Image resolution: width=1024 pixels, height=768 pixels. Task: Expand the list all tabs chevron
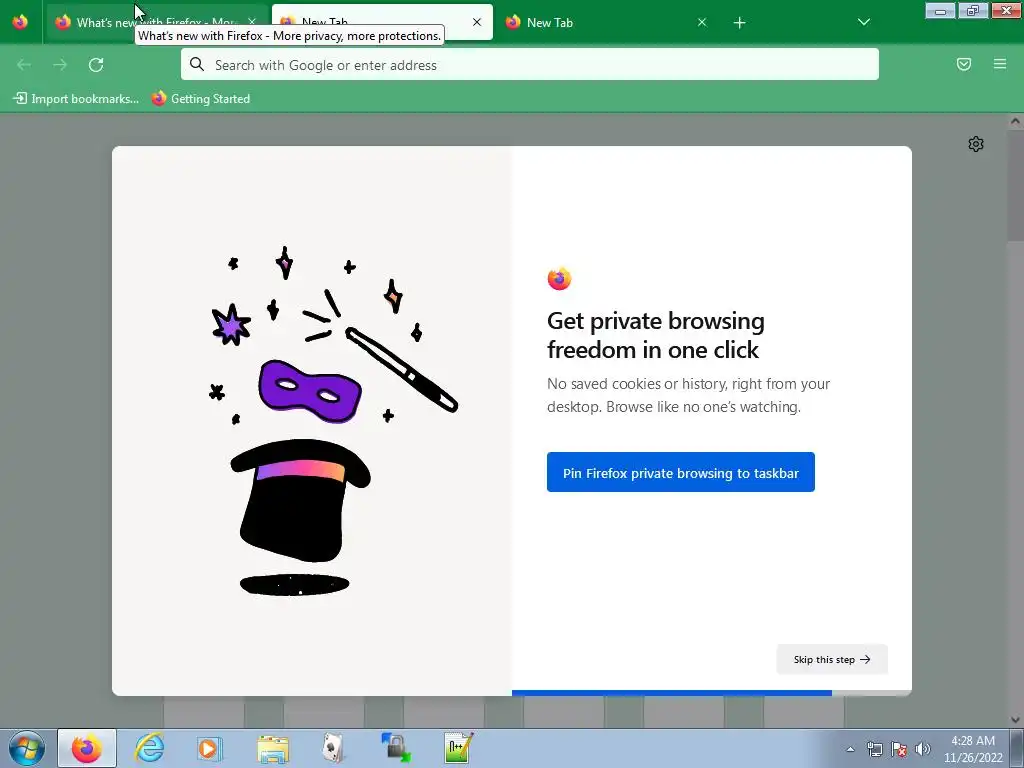(863, 22)
